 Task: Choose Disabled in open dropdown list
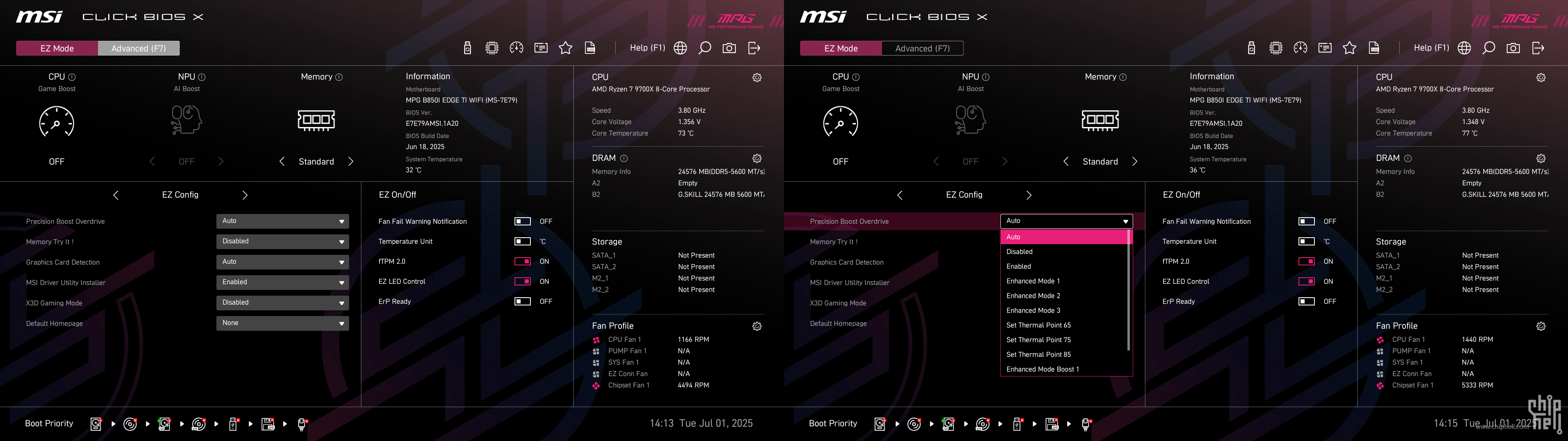click(1064, 252)
